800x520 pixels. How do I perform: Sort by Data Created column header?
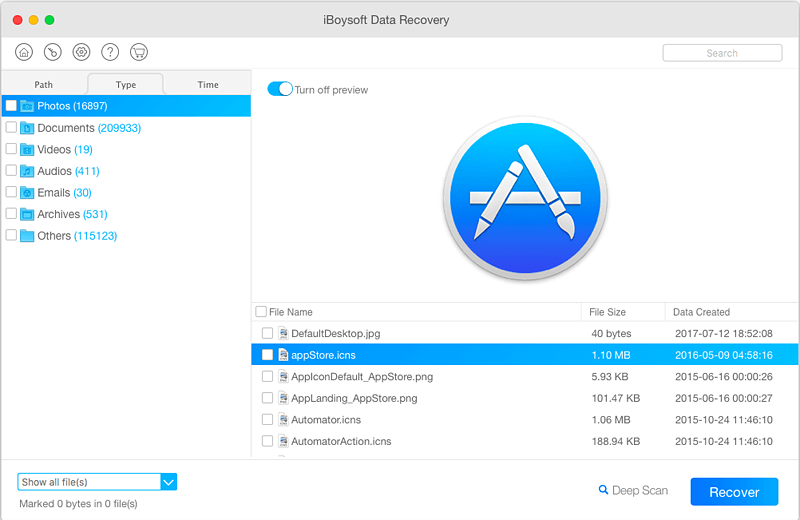point(702,312)
